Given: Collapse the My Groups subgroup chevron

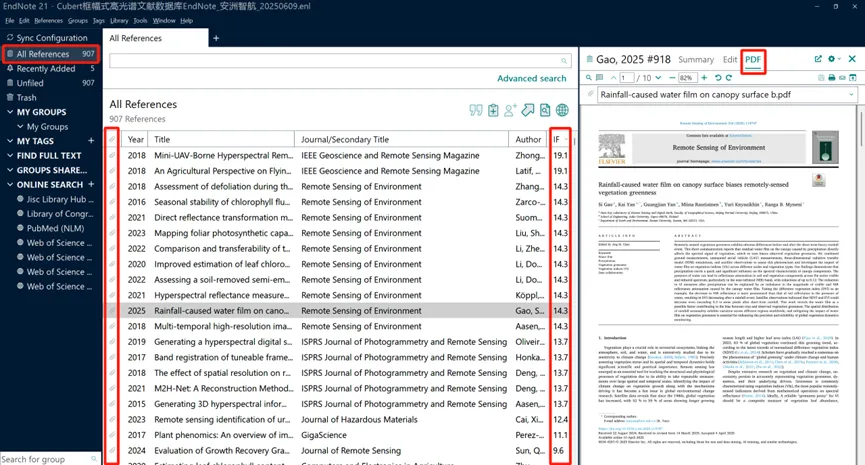Looking at the screenshot, I should (20, 126).
